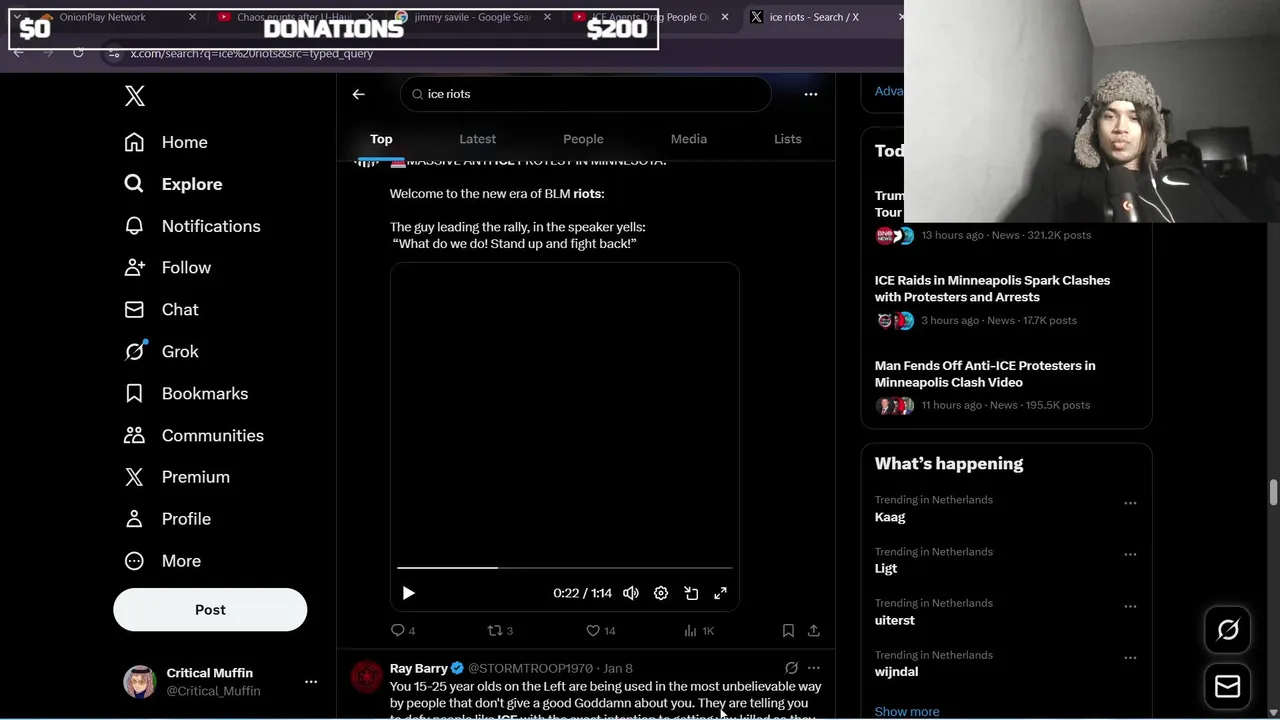Click the Post button
This screenshot has width=1280, height=720.
(x=210, y=610)
